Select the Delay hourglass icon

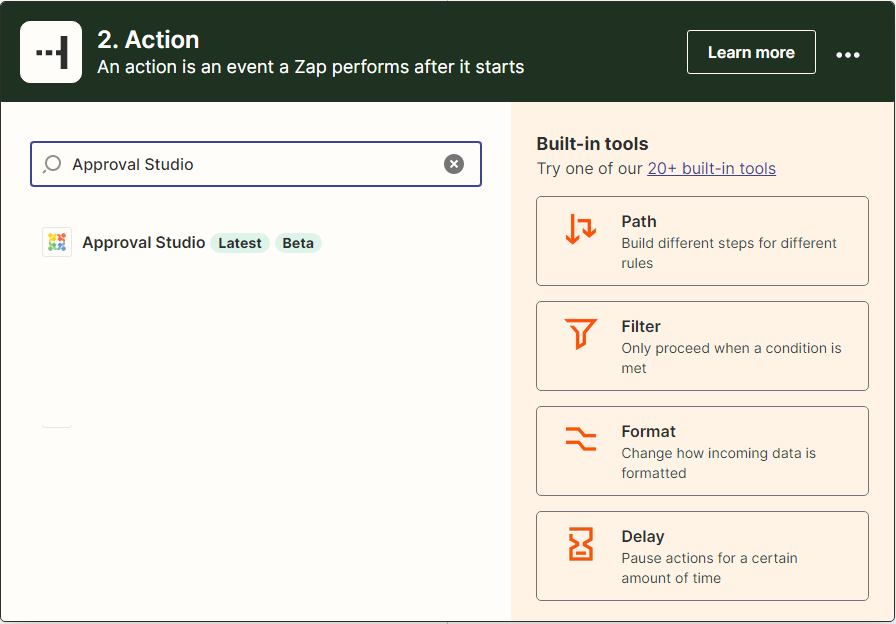[x=580, y=544]
